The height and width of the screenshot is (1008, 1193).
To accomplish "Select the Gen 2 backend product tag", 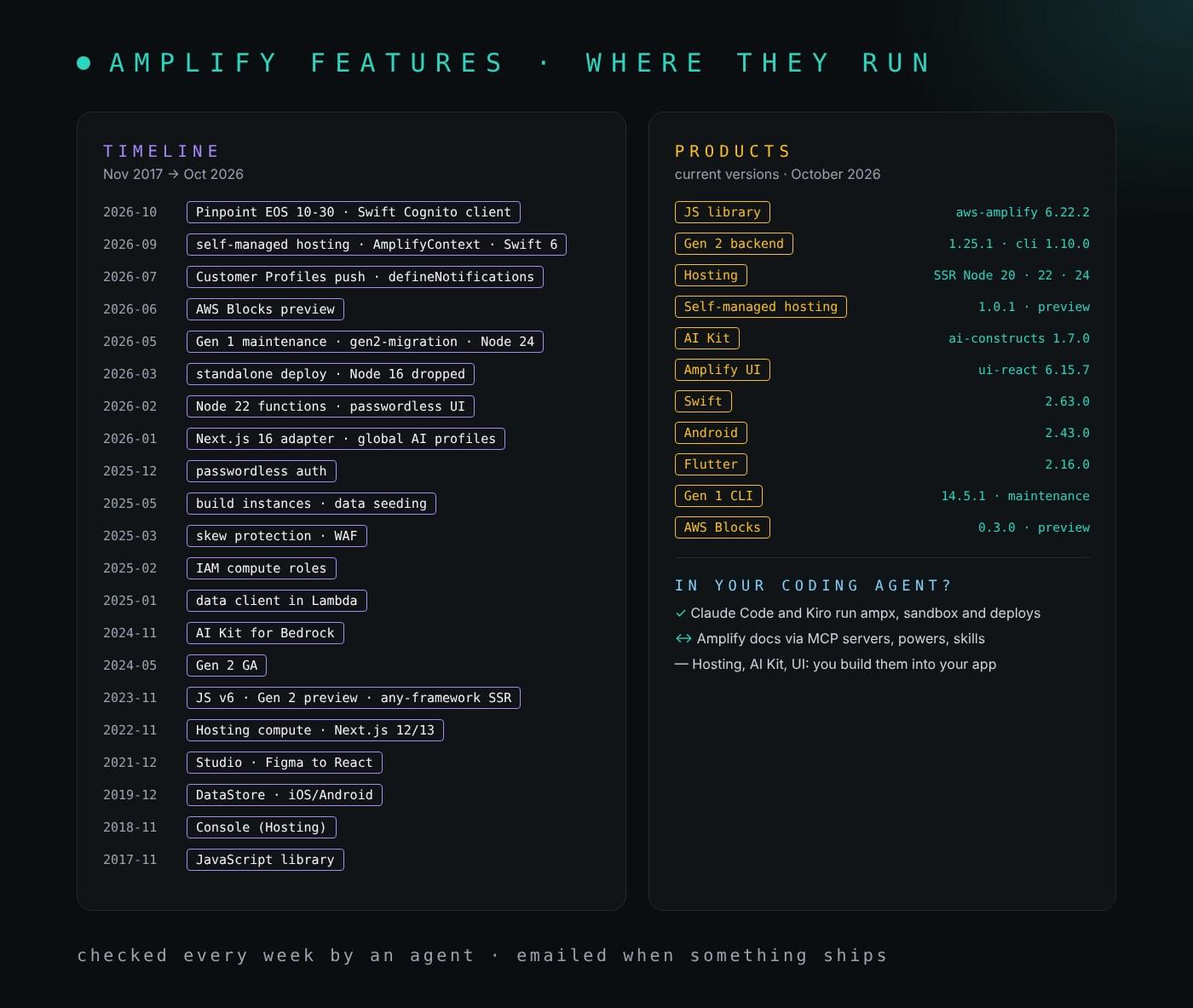I will pos(734,244).
